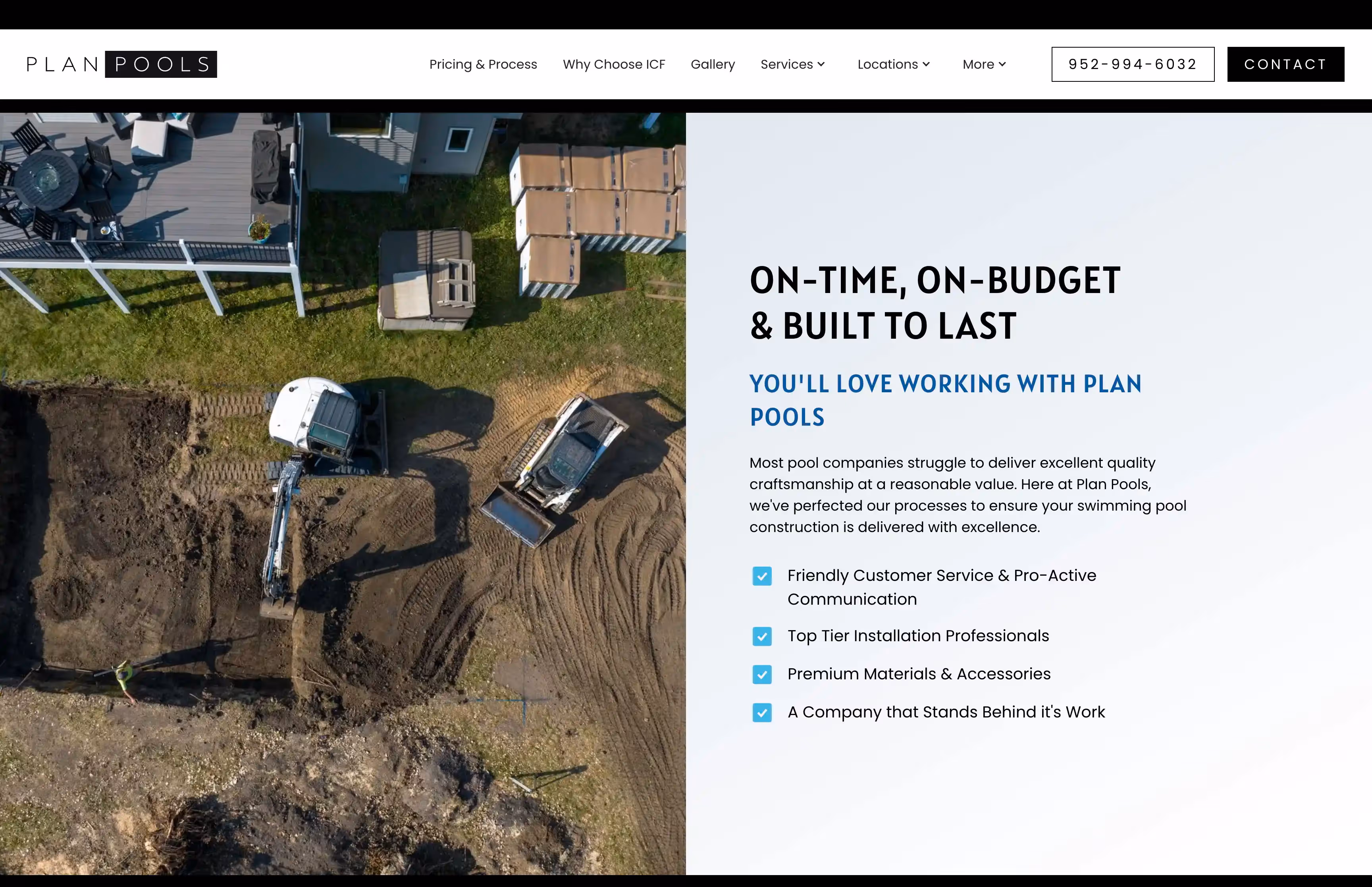
Task: Go to Pricing & Process page
Action: coord(483,64)
